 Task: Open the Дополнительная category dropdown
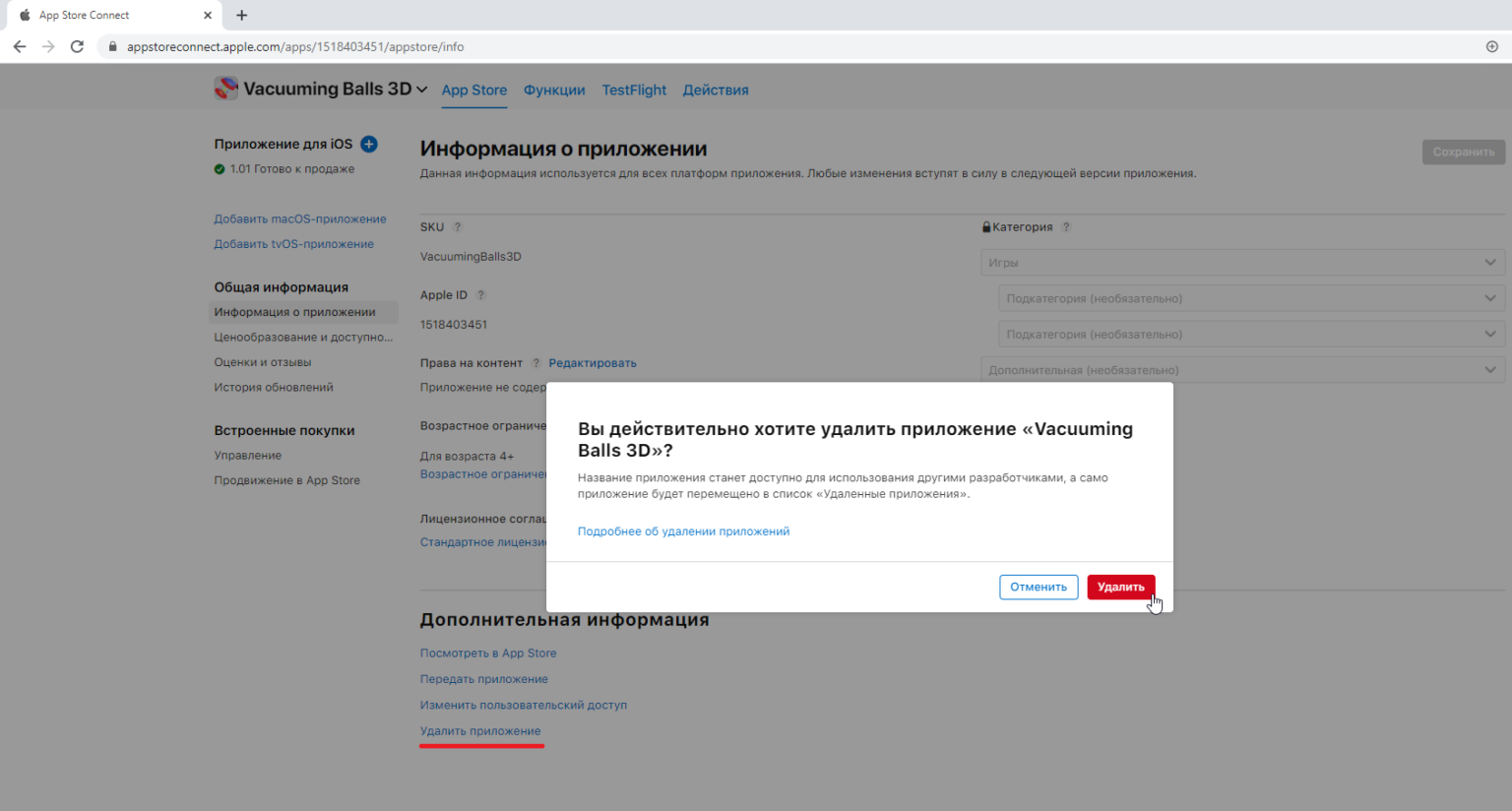point(1243,370)
